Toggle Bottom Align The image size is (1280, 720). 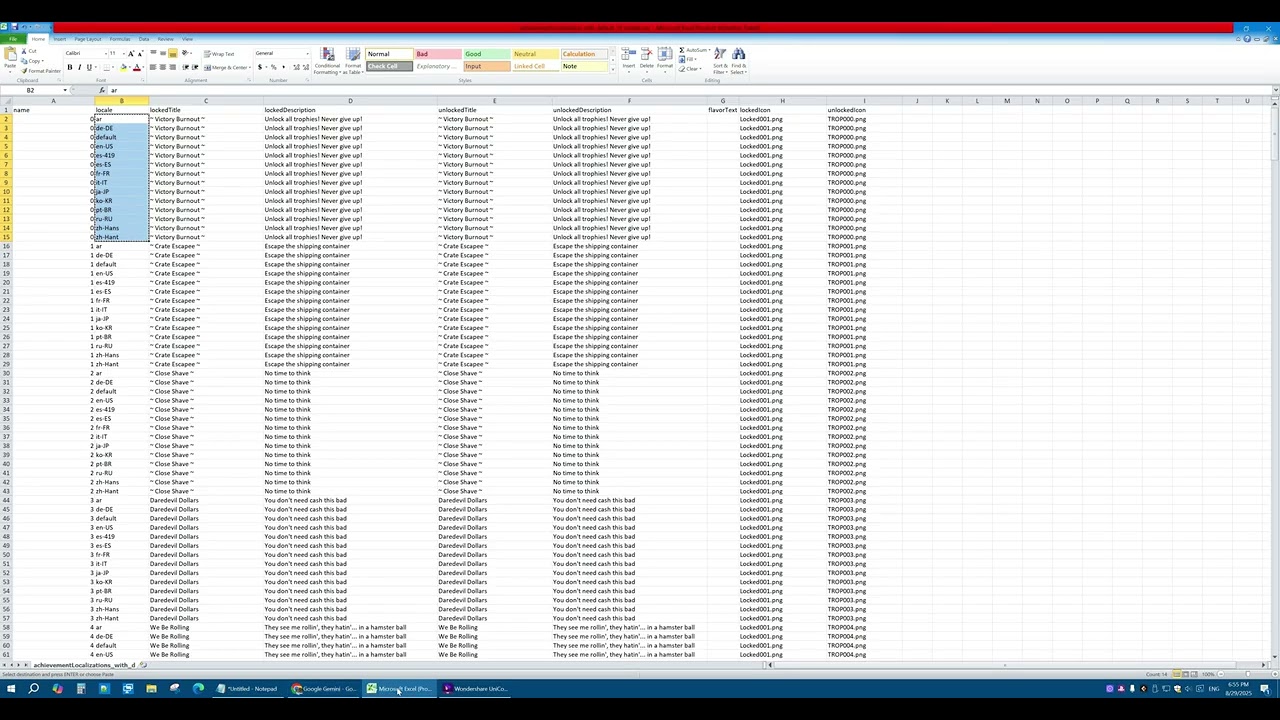tap(173, 53)
